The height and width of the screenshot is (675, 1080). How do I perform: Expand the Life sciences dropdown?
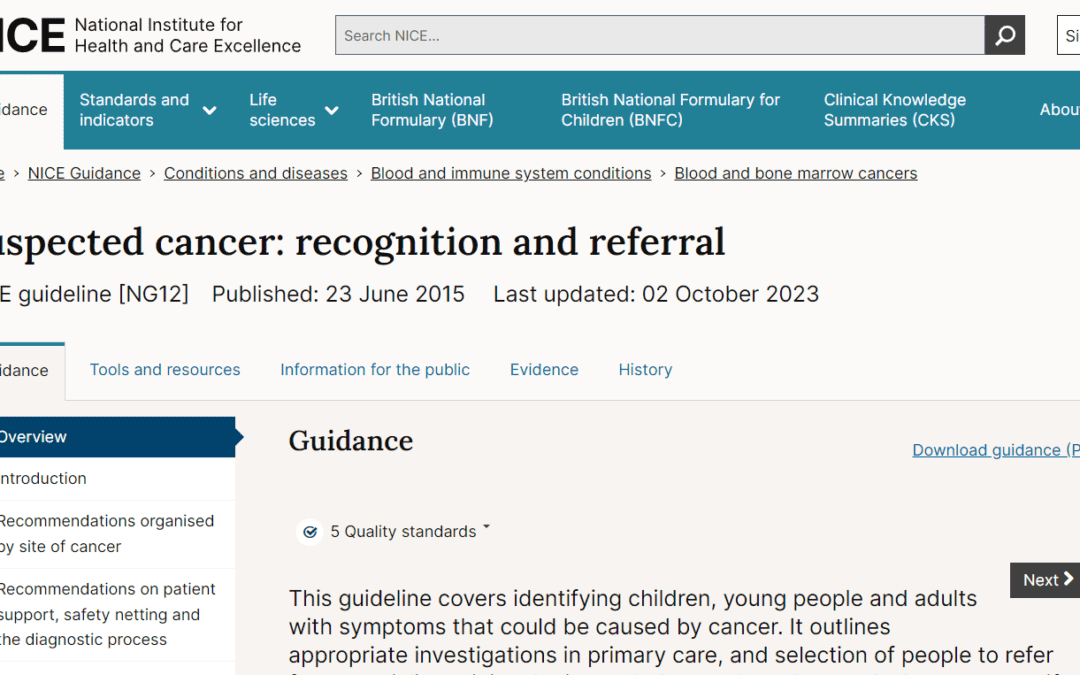pyautogui.click(x=293, y=110)
